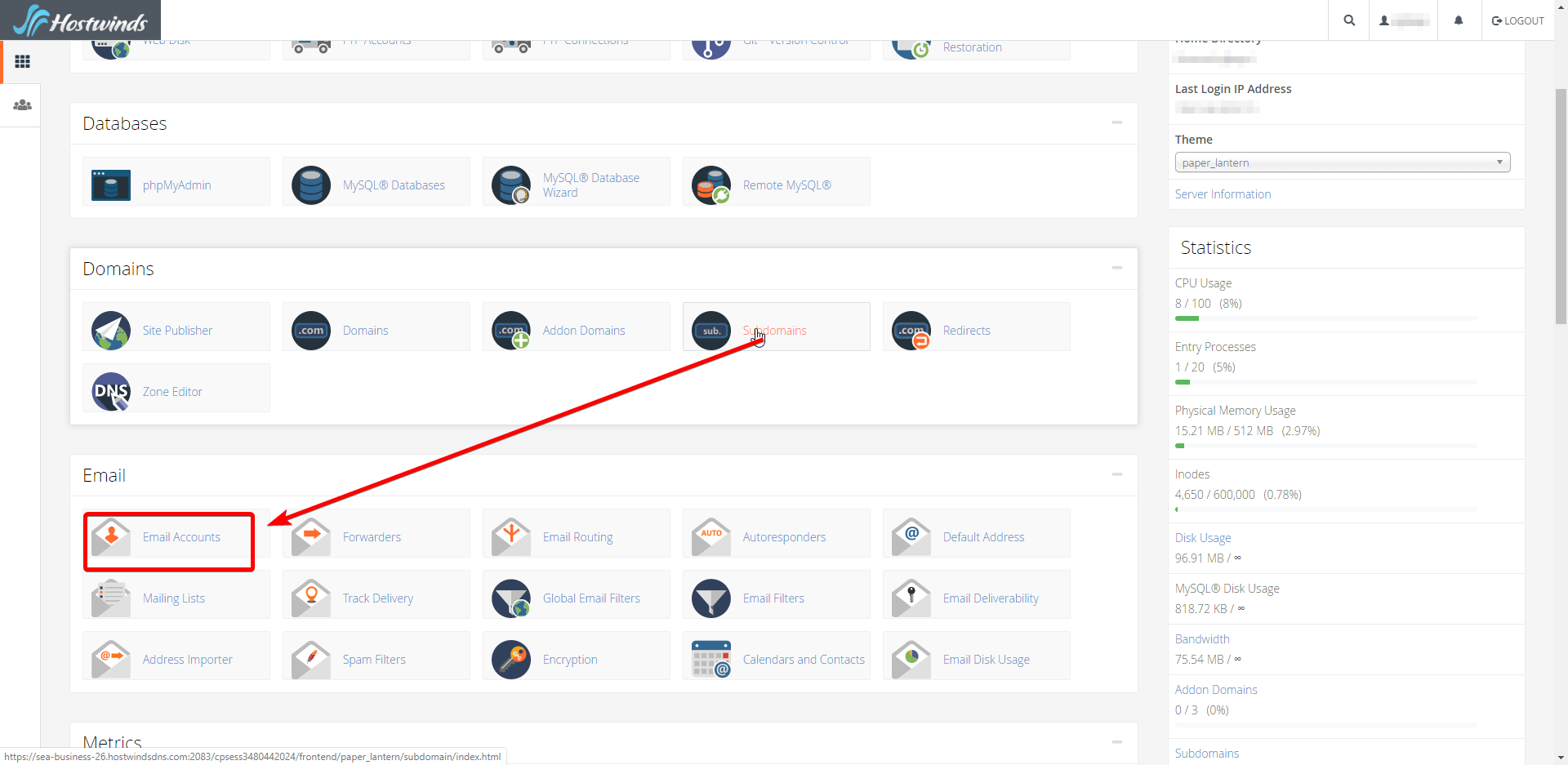1568x765 pixels.
Task: Click the Entry Processes progress bar
Action: 1325,382
